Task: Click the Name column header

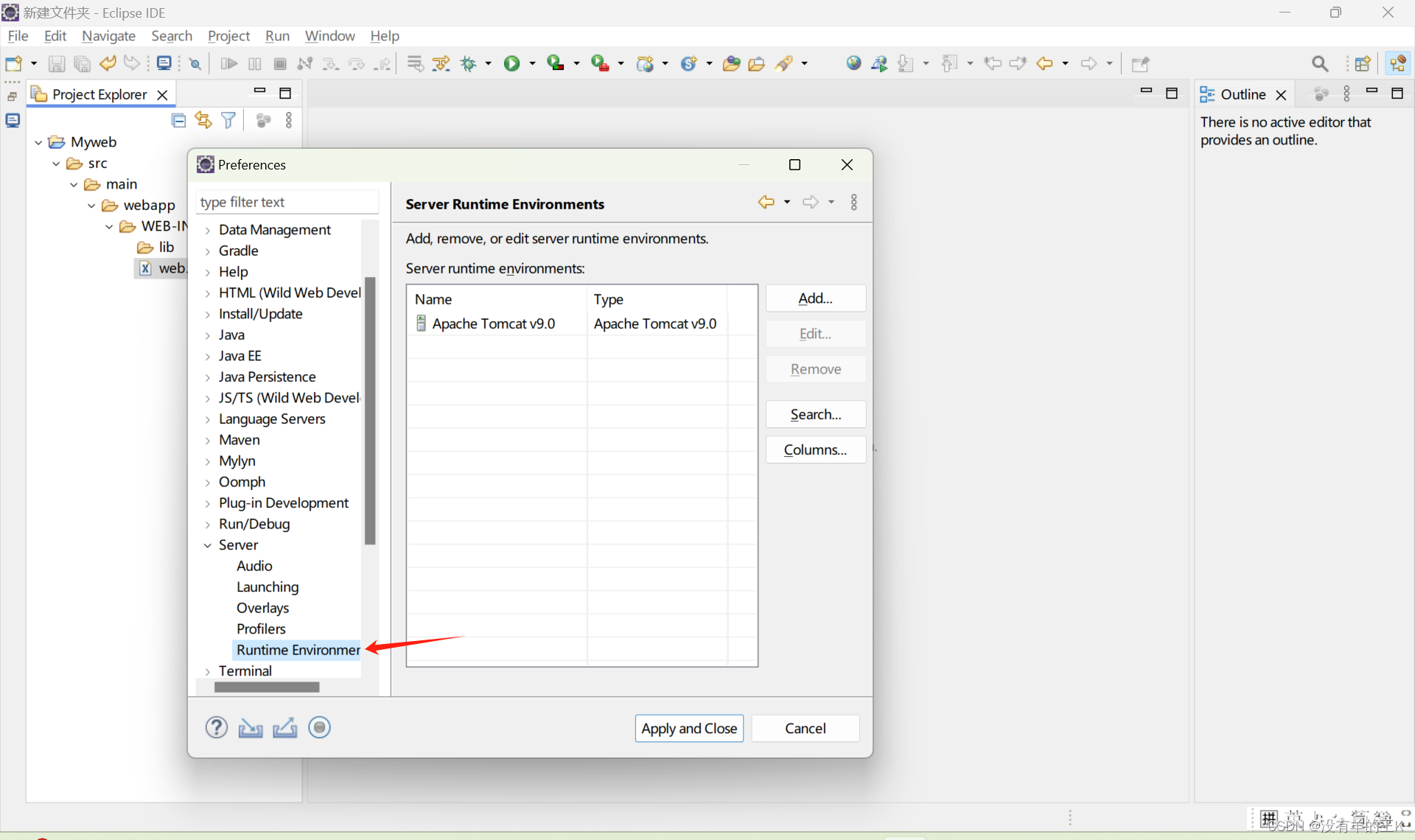Action: [497, 299]
